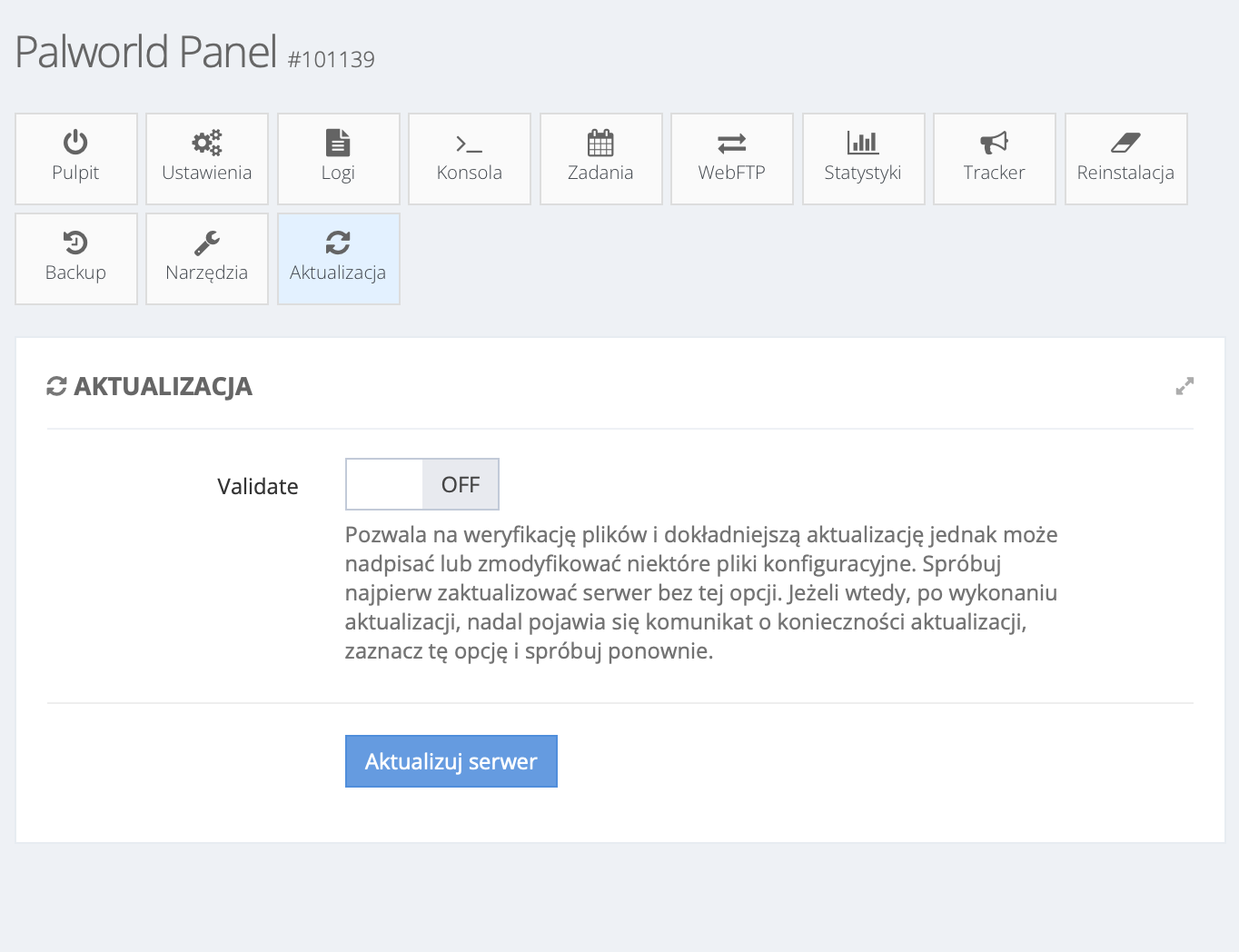Click the Zadania calendar icon
Screen dimensions: 1239x952
pyautogui.click(x=600, y=143)
